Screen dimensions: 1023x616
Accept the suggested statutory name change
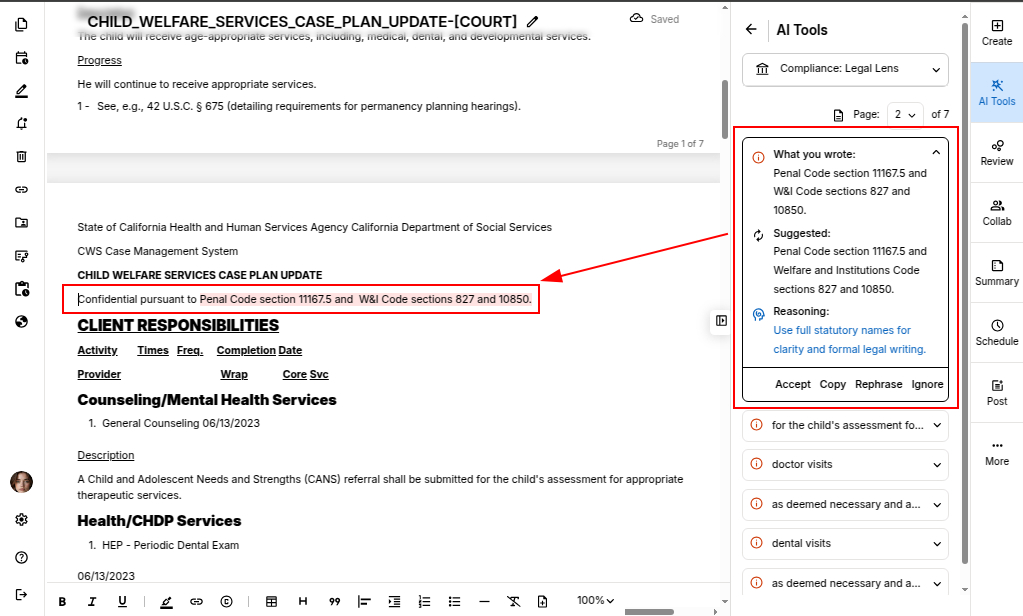pos(792,384)
